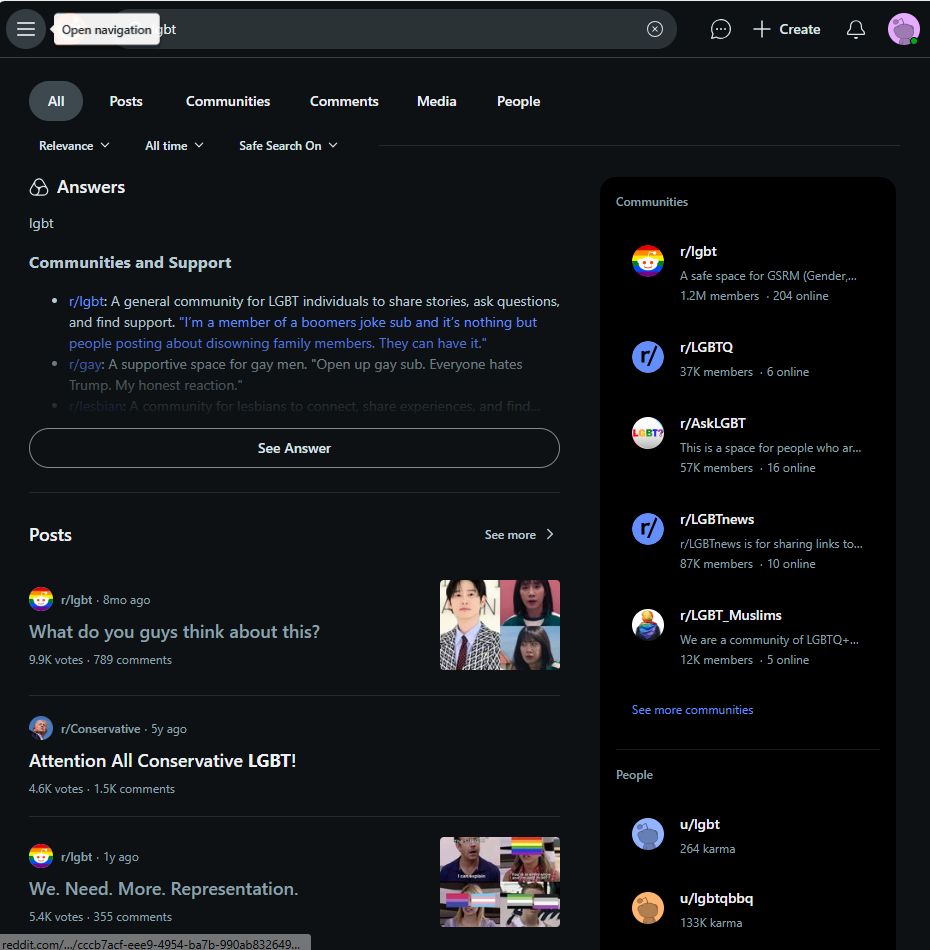Select the All search tab
Screen dimensions: 930x950
[x=56, y=101]
